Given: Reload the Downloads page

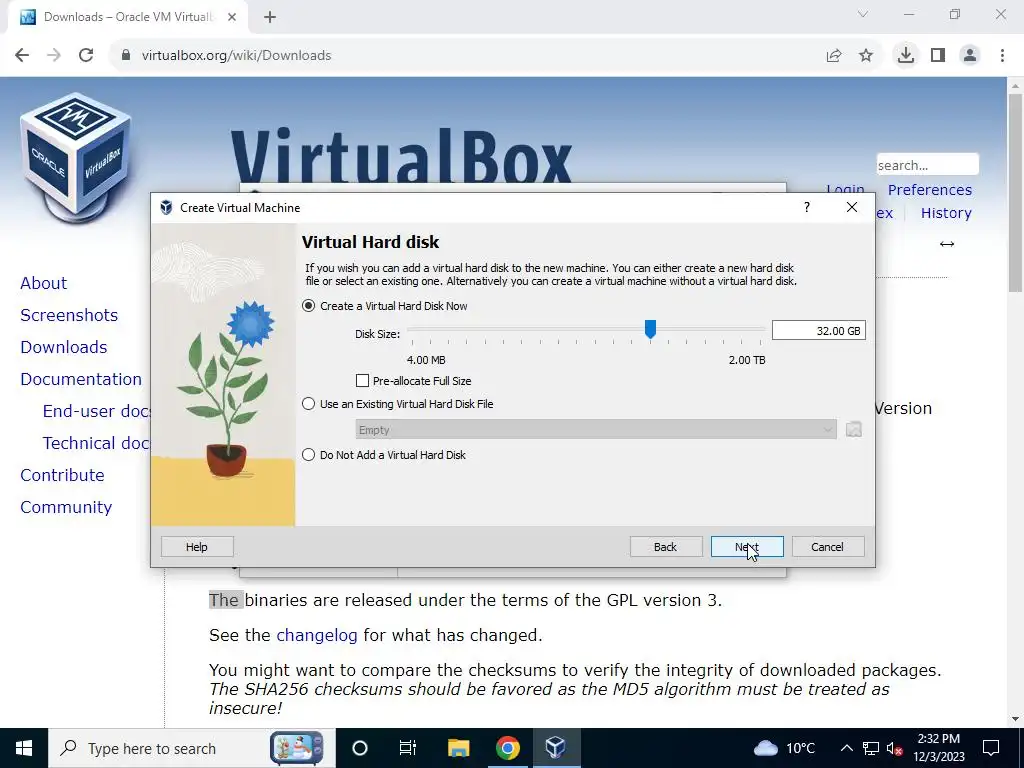Looking at the screenshot, I should pyautogui.click(x=86, y=56).
